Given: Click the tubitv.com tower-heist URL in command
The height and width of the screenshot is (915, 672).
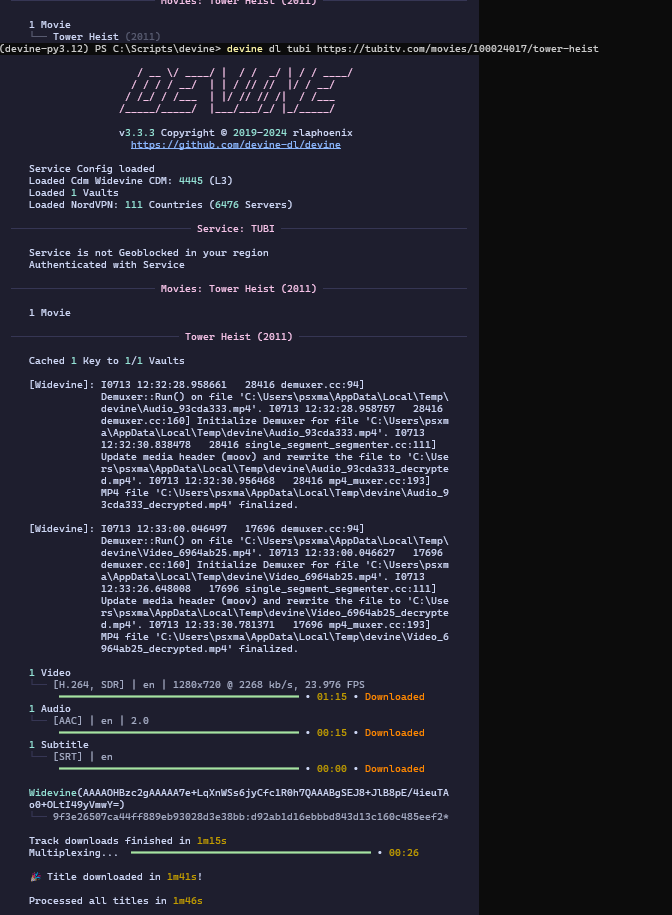Looking at the screenshot, I should [x=458, y=48].
